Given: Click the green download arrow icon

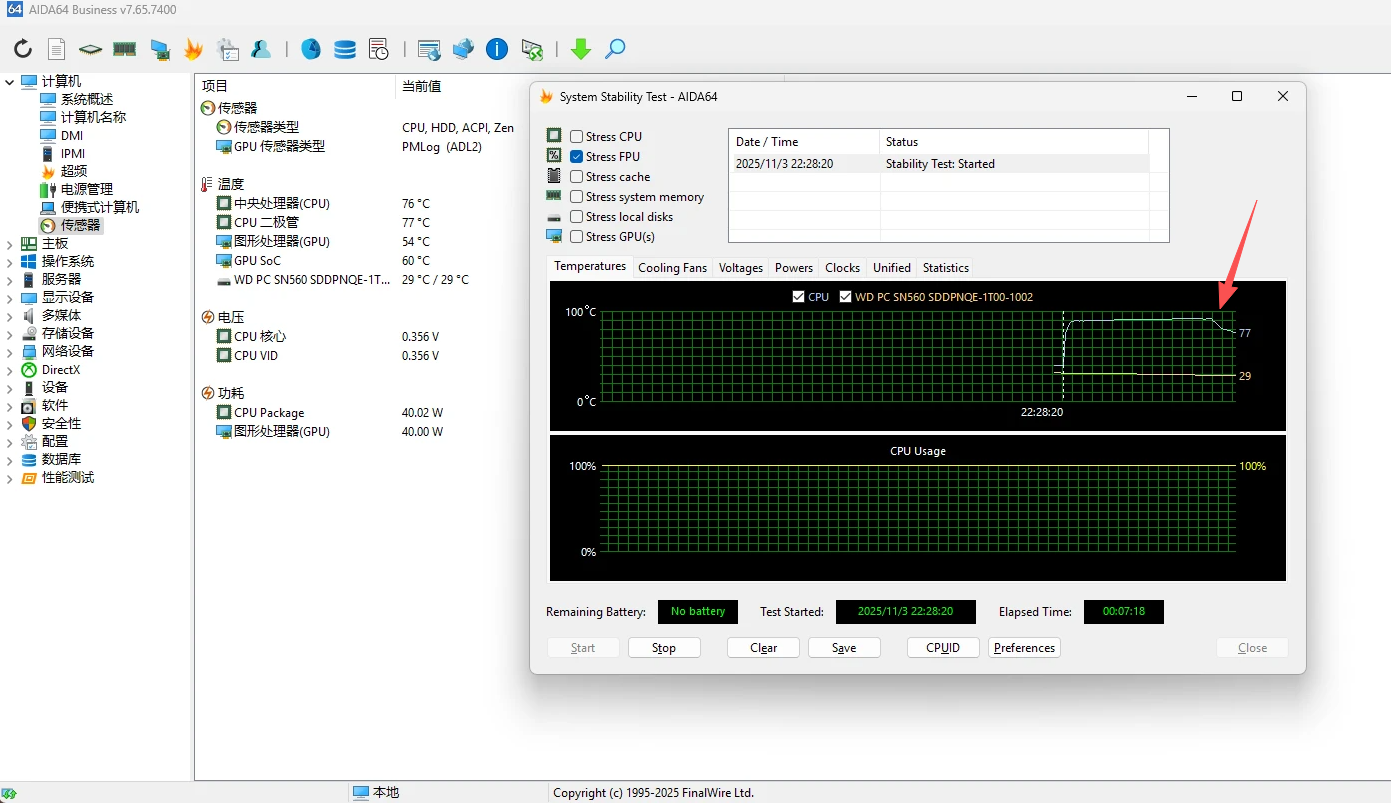Looking at the screenshot, I should tap(581, 49).
